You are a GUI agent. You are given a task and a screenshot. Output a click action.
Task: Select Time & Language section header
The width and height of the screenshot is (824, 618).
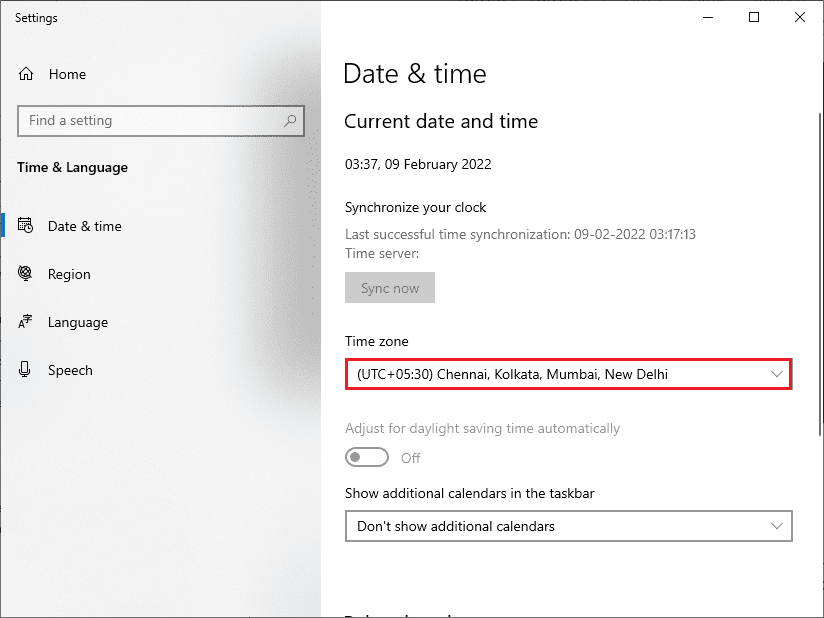[x=72, y=167]
